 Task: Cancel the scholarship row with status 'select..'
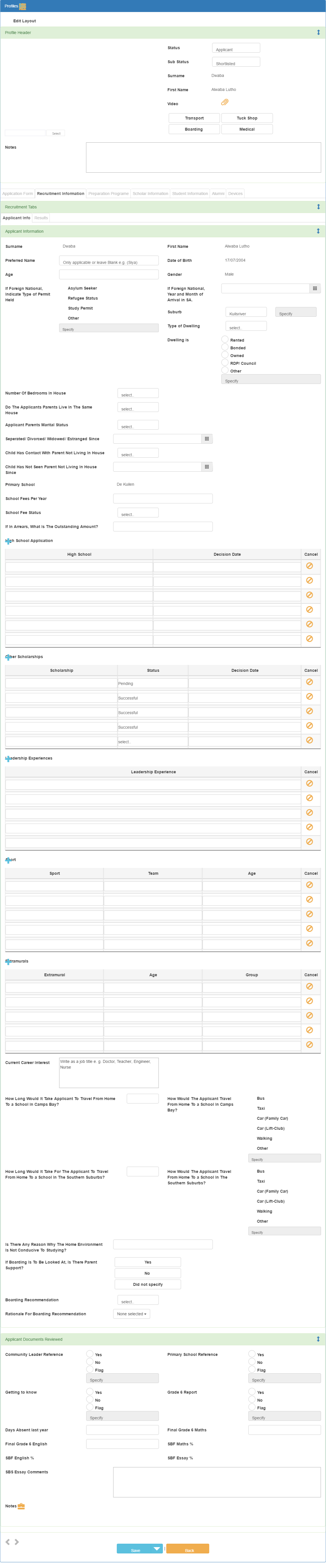tap(309, 741)
